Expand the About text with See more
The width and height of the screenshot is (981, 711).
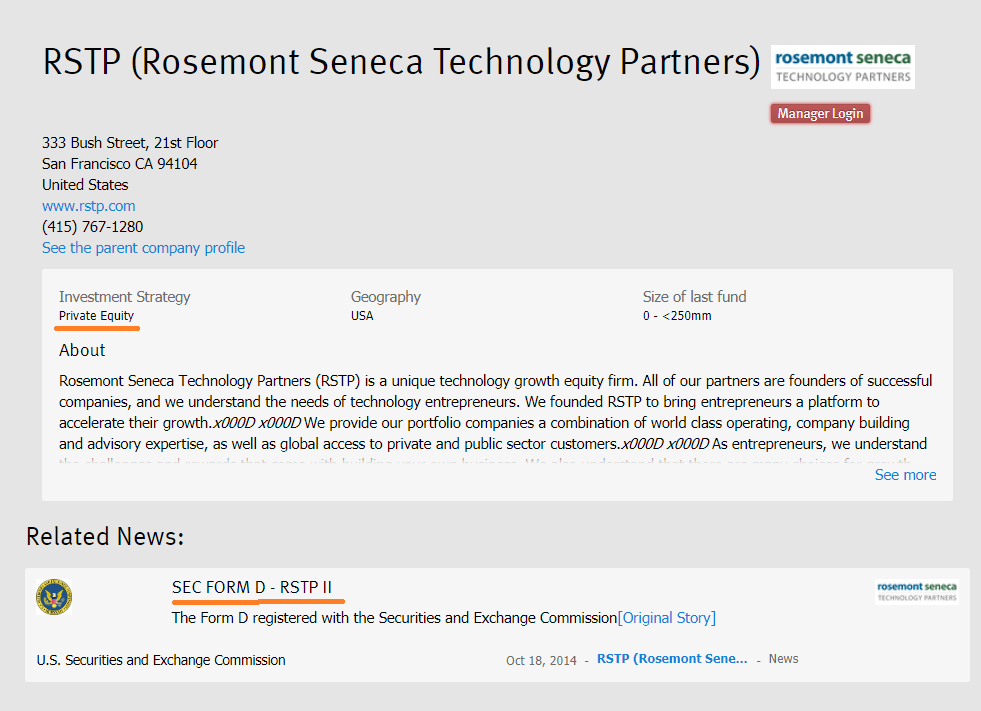905,475
